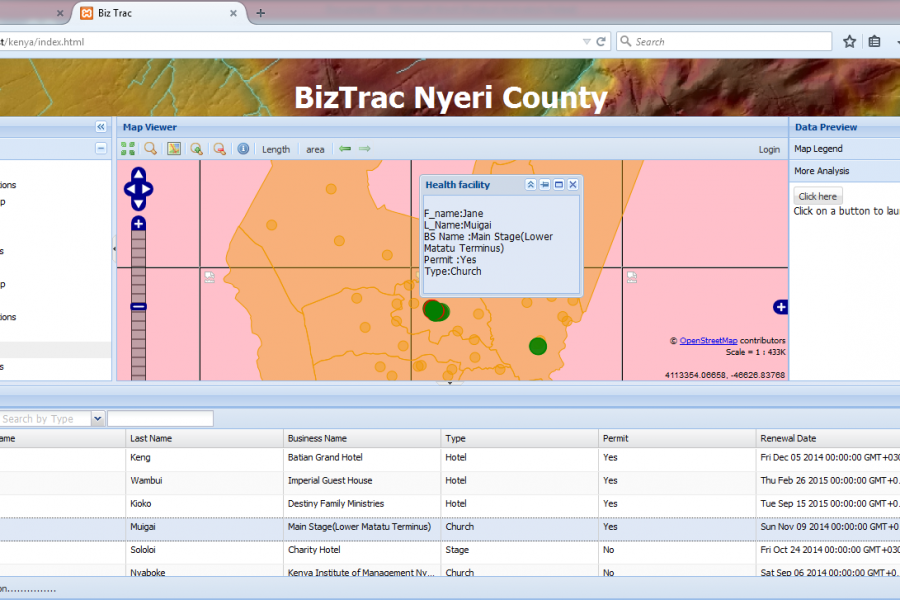Select the Charity Hotel row

tap(450, 550)
